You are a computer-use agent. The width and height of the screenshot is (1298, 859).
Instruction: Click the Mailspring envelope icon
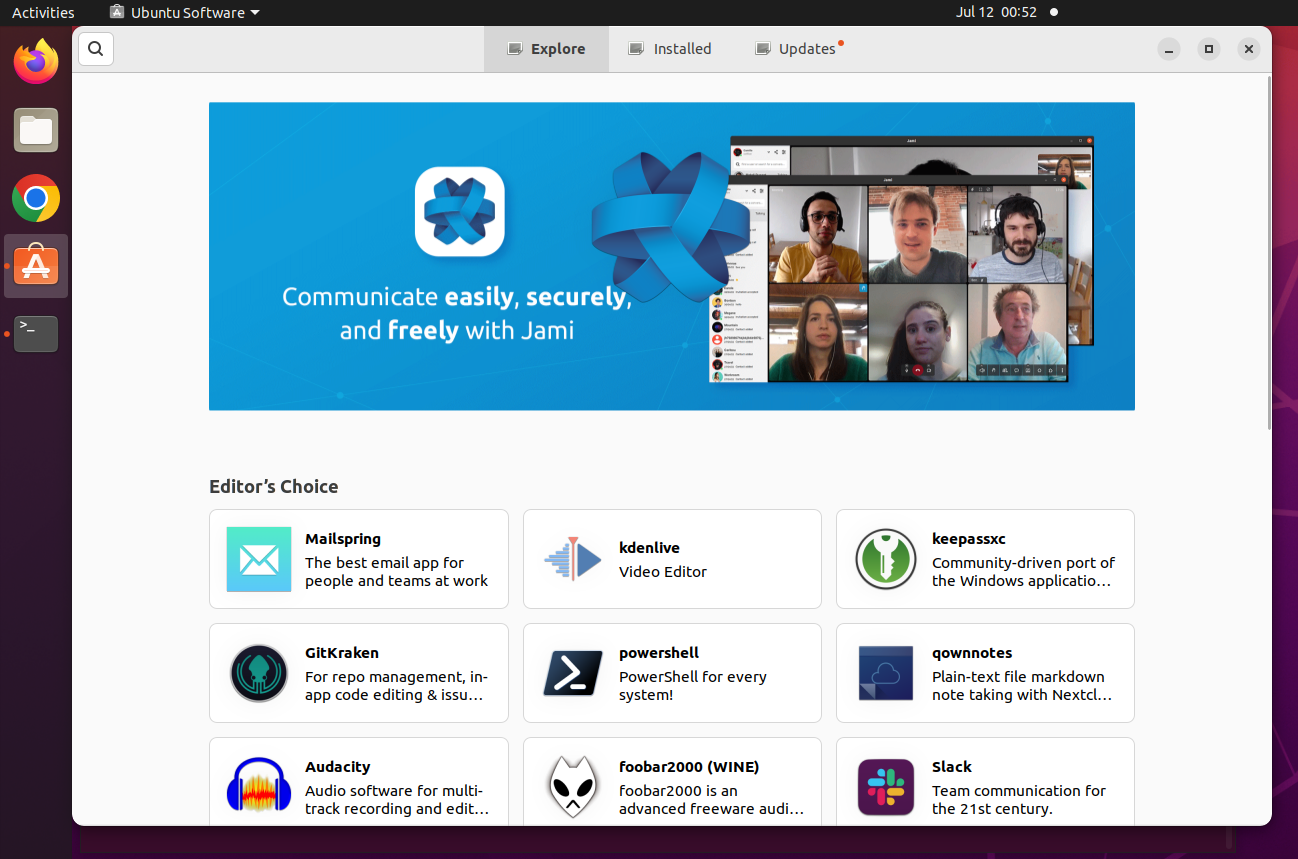[x=259, y=559]
